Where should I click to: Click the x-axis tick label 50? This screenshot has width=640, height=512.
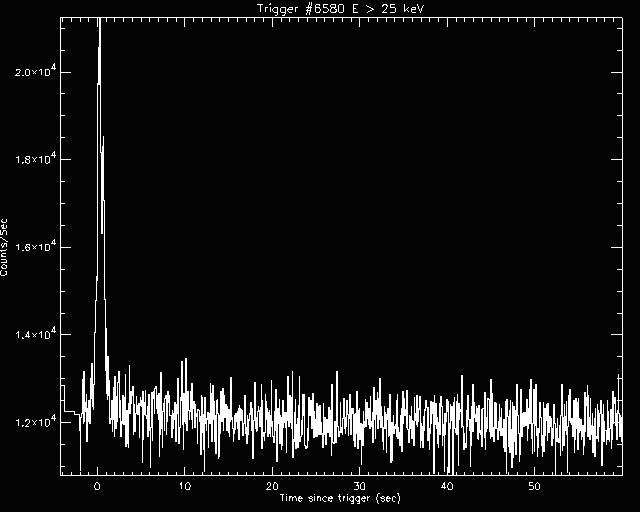(534, 486)
